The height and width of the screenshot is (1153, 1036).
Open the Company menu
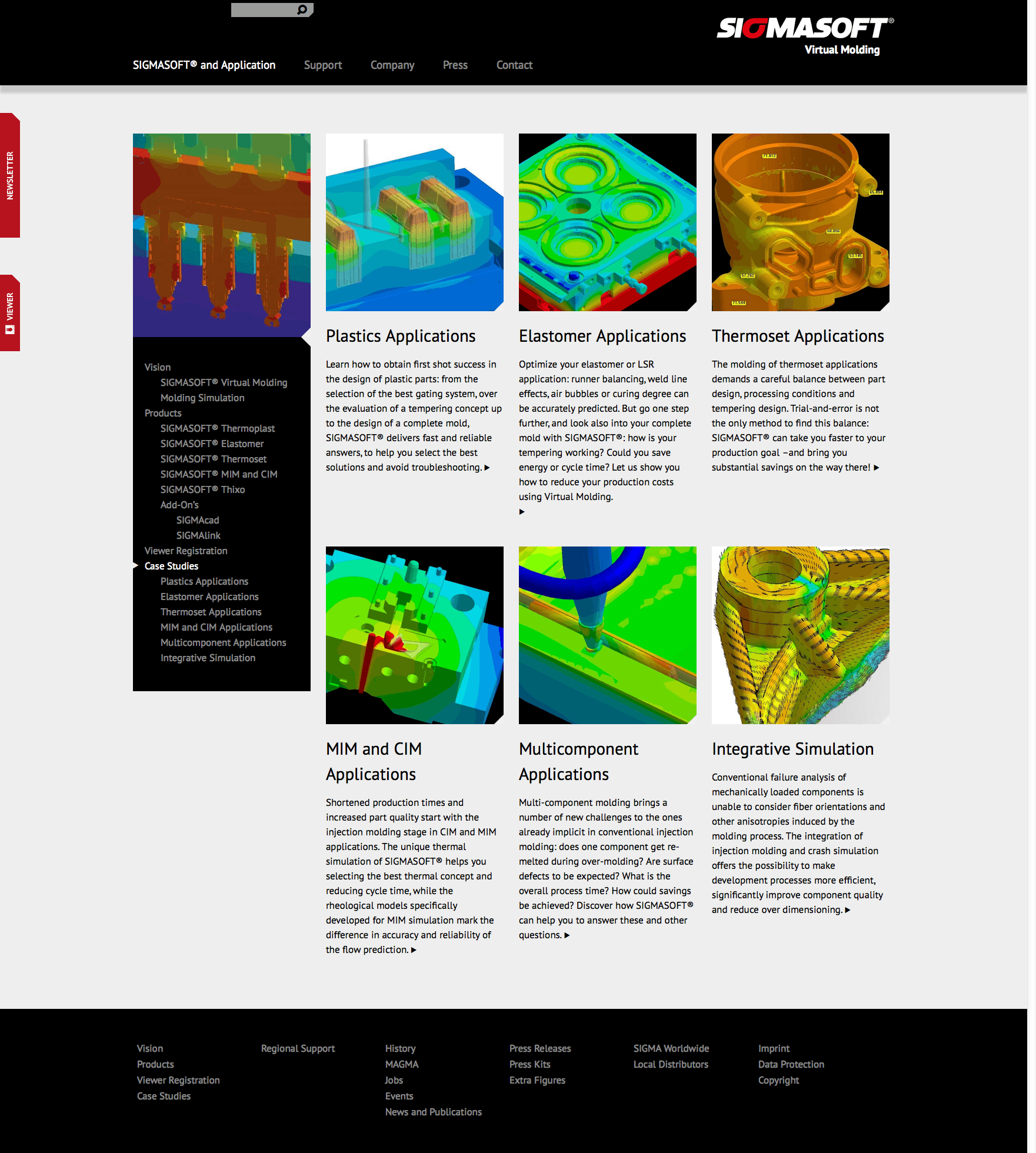coord(392,65)
